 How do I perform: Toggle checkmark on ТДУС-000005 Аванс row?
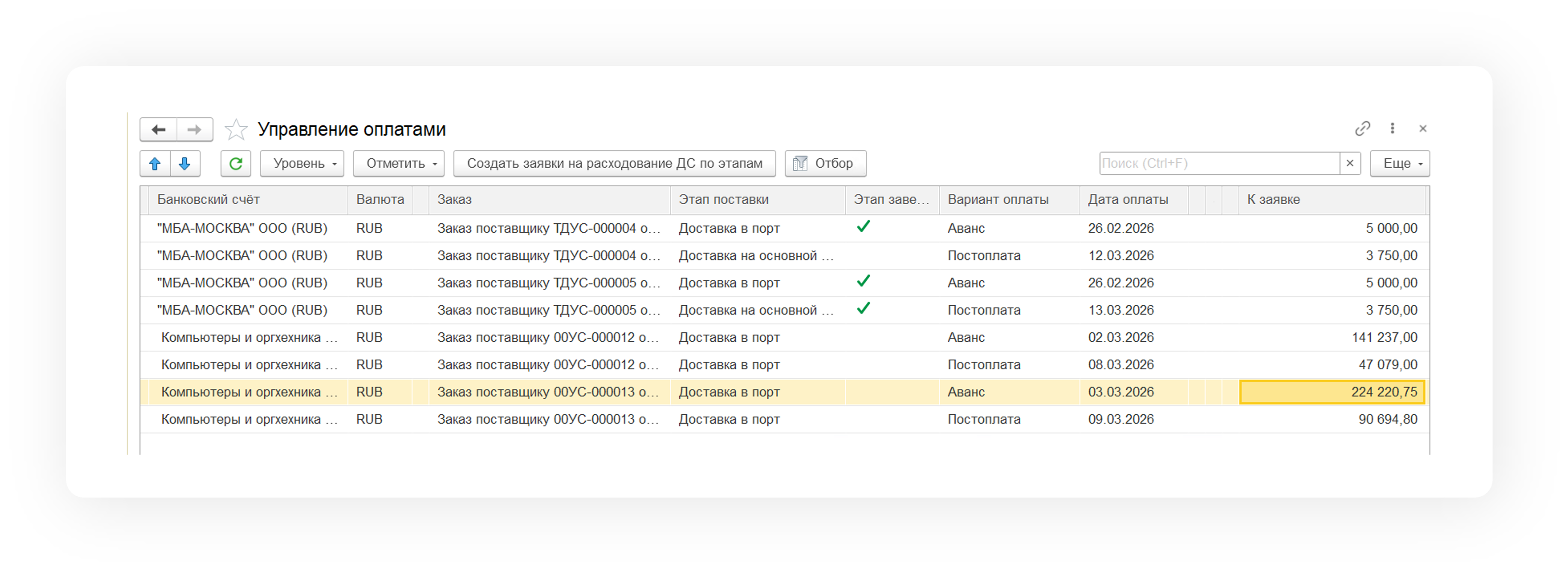[863, 282]
